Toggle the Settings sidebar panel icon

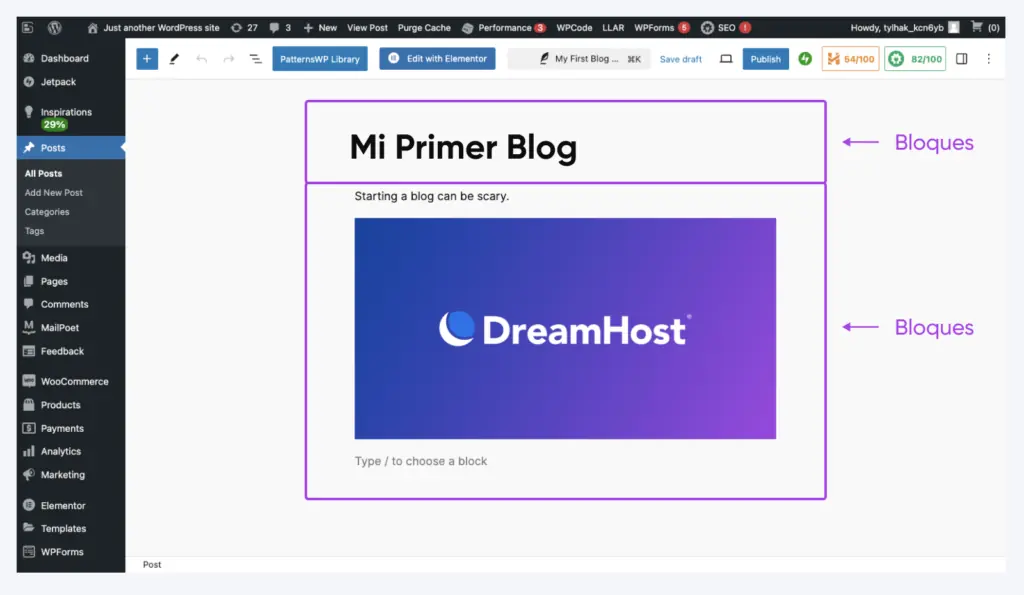click(x=961, y=59)
